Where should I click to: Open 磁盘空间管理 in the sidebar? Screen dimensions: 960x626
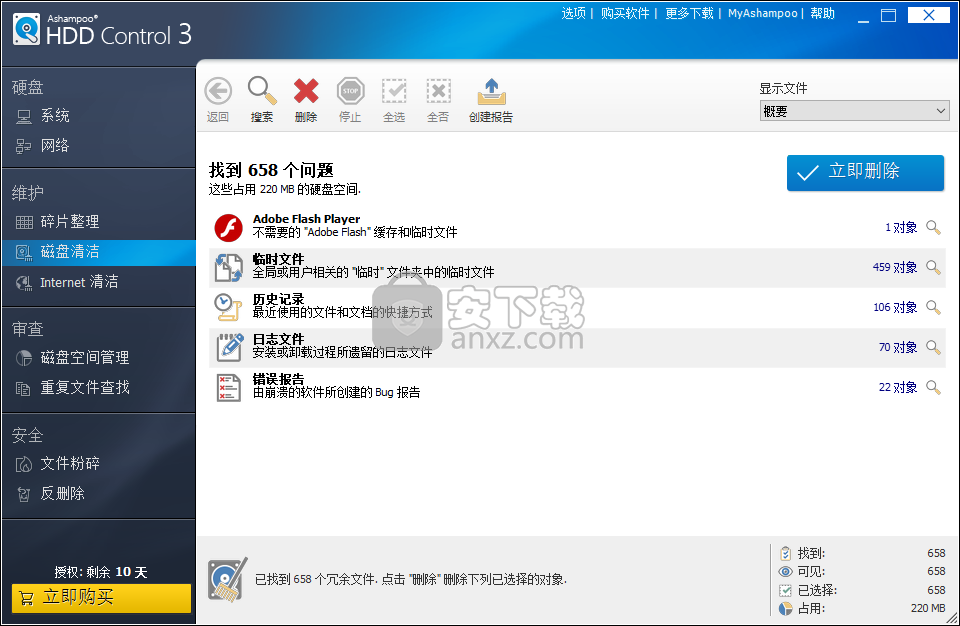99,358
